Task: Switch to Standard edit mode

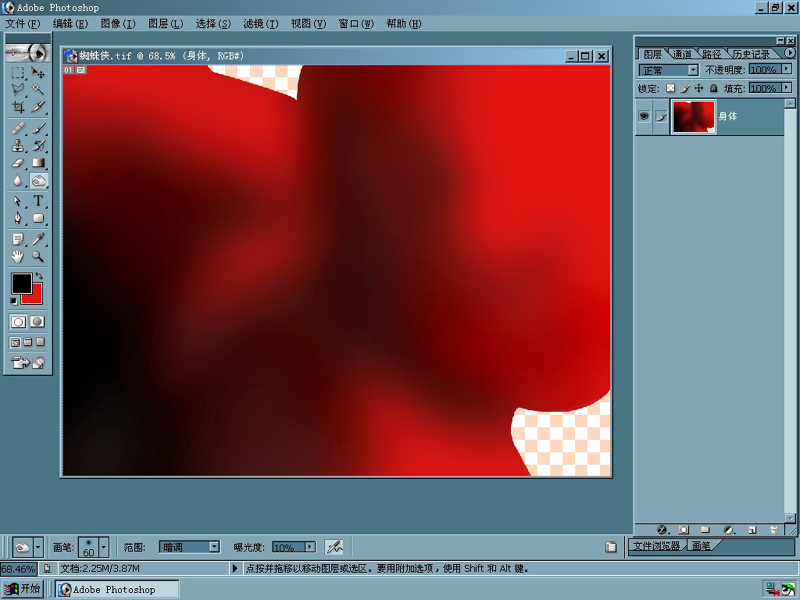Action: pos(18,322)
